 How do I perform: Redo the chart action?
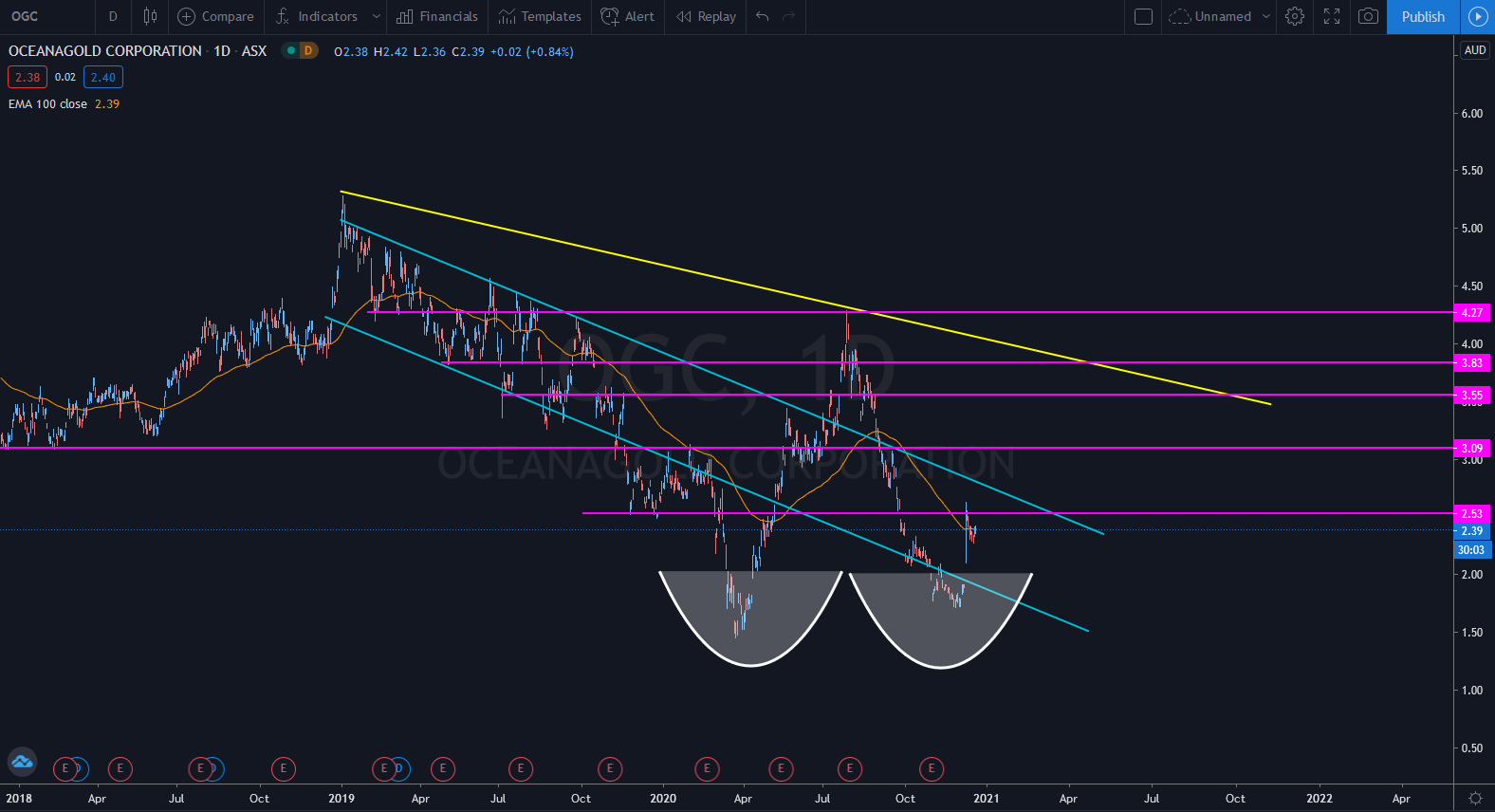[789, 16]
